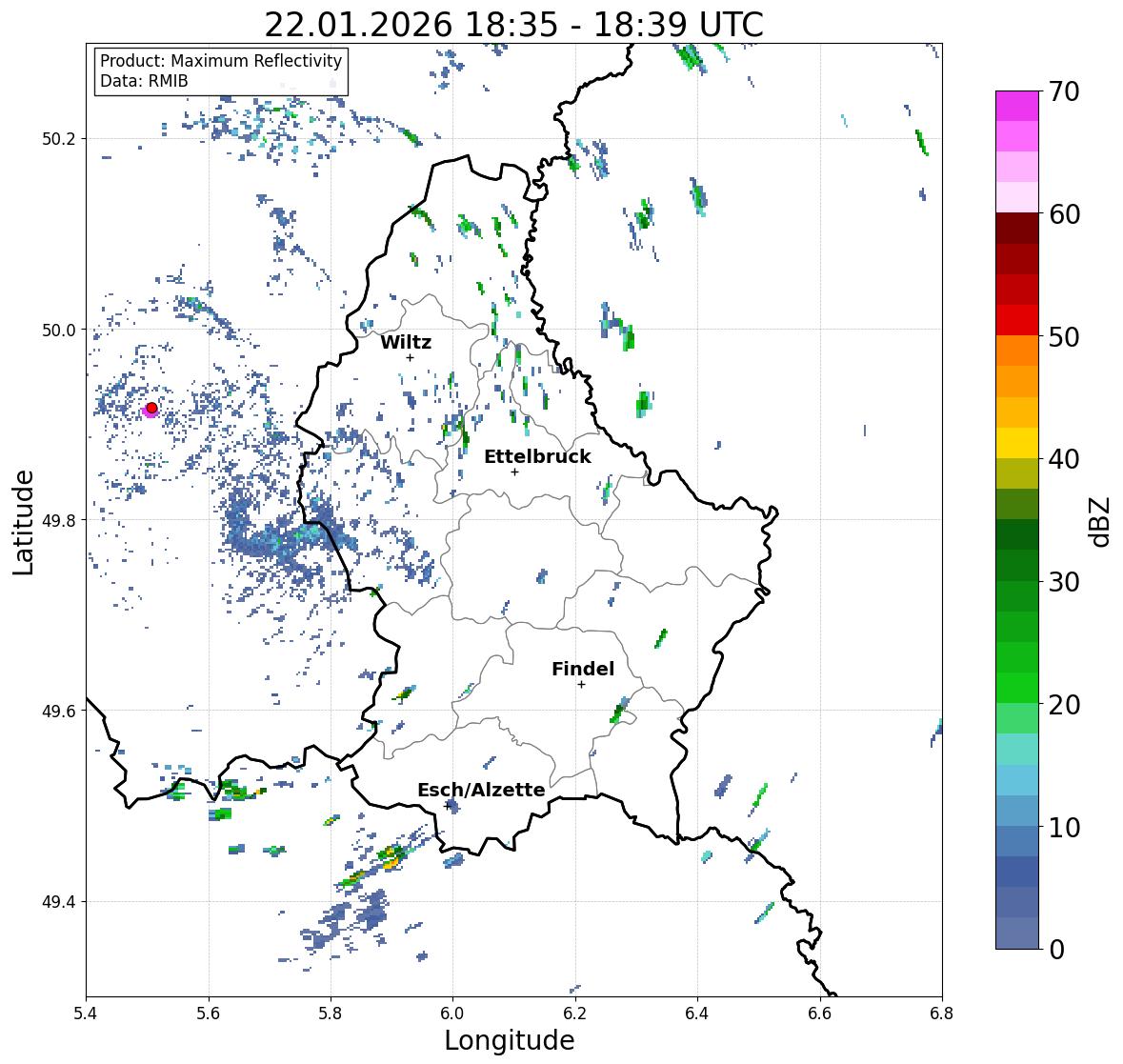The width and height of the screenshot is (1123, 1064).
Task: Click the blue 10 dBZ colorbar segment
Action: pyautogui.click(x=1016, y=811)
